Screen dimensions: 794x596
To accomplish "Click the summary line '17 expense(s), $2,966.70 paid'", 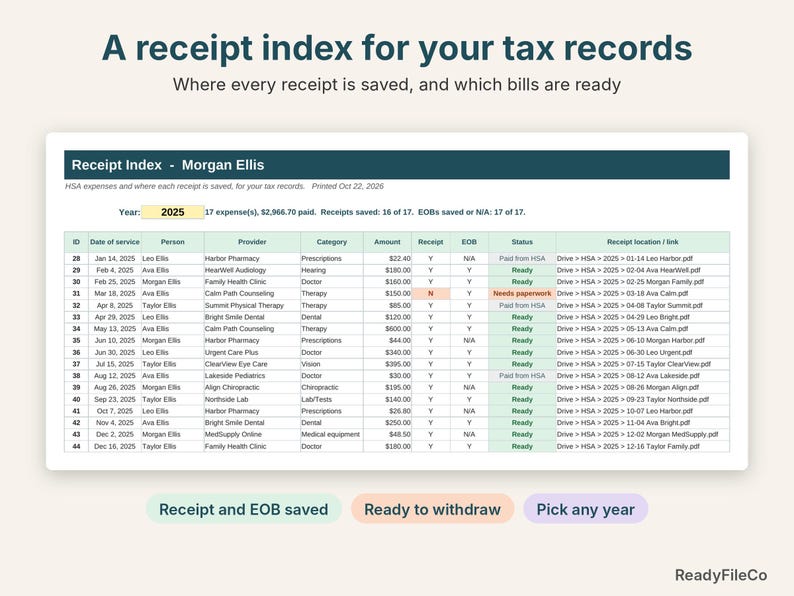I will 260,212.
